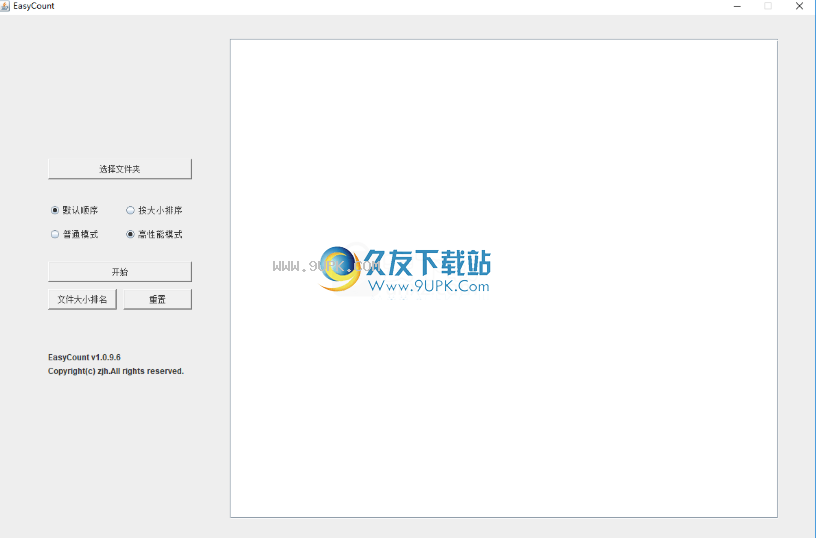The height and width of the screenshot is (538, 817).
Task: Select the 默认顺序 radio option
Action: click(74, 210)
